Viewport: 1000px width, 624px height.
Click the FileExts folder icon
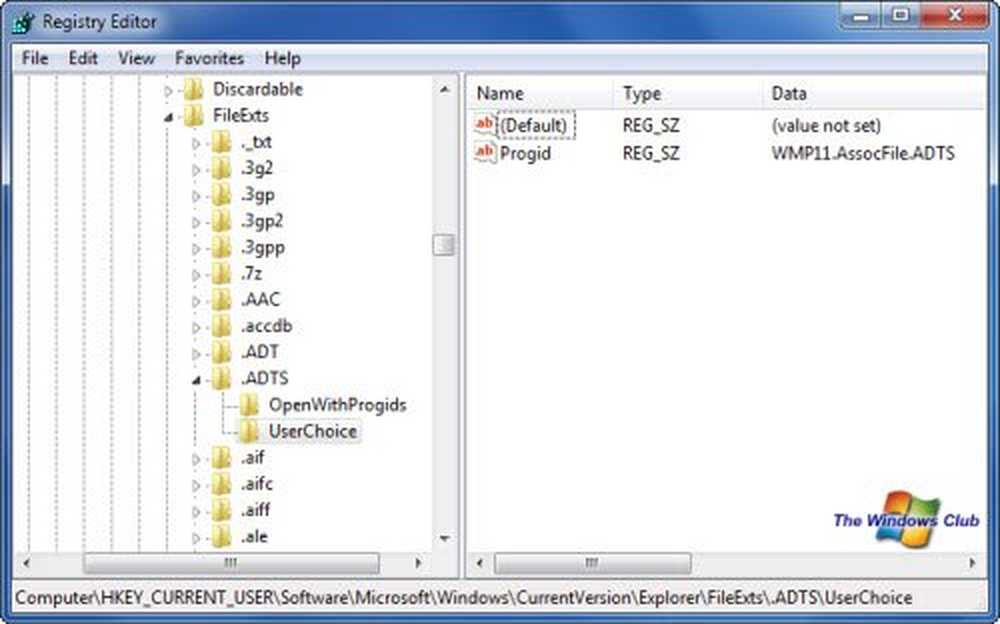(x=194, y=115)
